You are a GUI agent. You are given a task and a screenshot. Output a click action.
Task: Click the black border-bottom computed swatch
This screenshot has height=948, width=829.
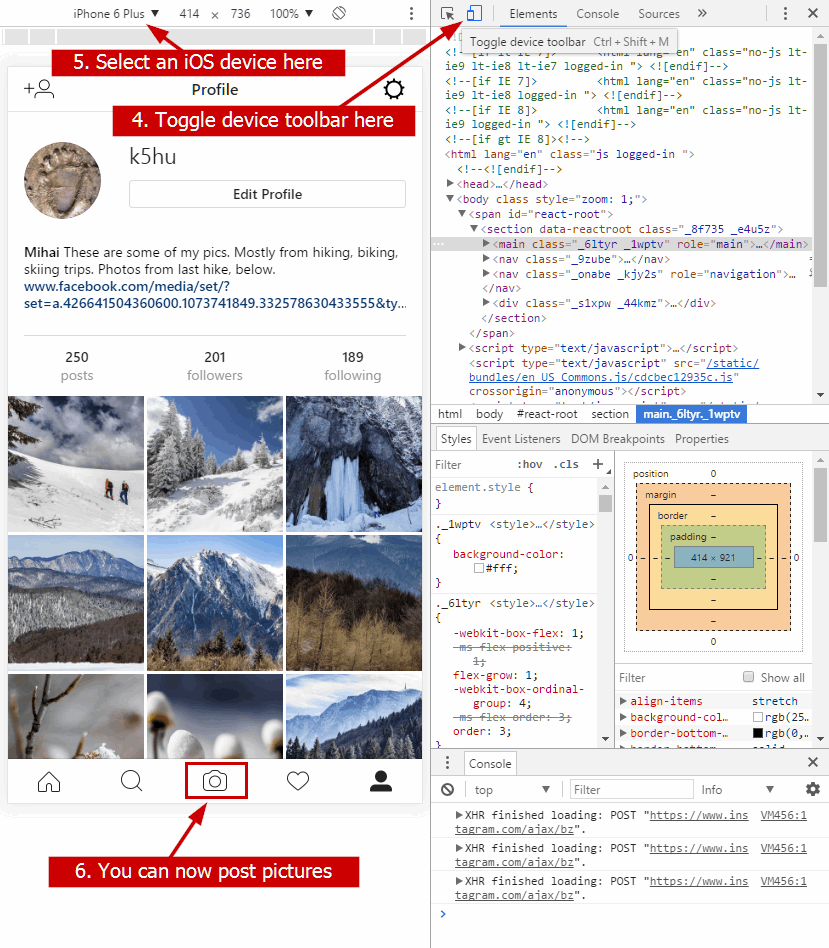[x=758, y=733]
